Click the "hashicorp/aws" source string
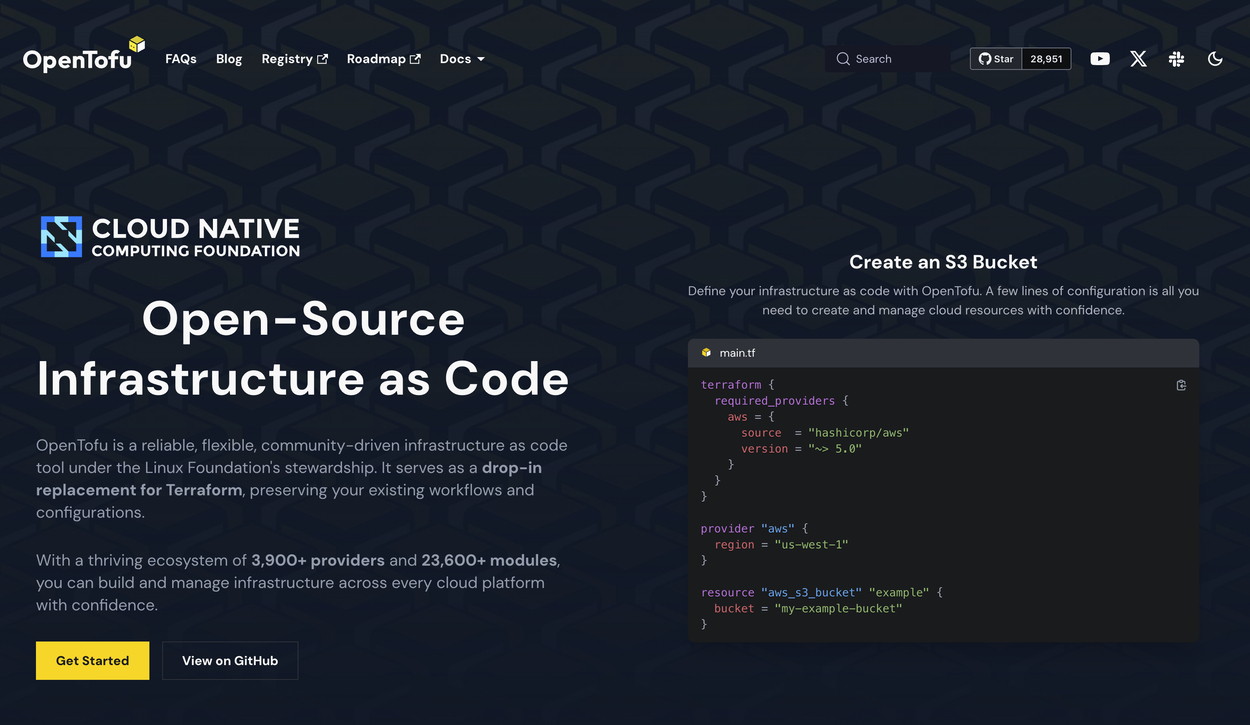The image size is (1250, 725). 859,433
